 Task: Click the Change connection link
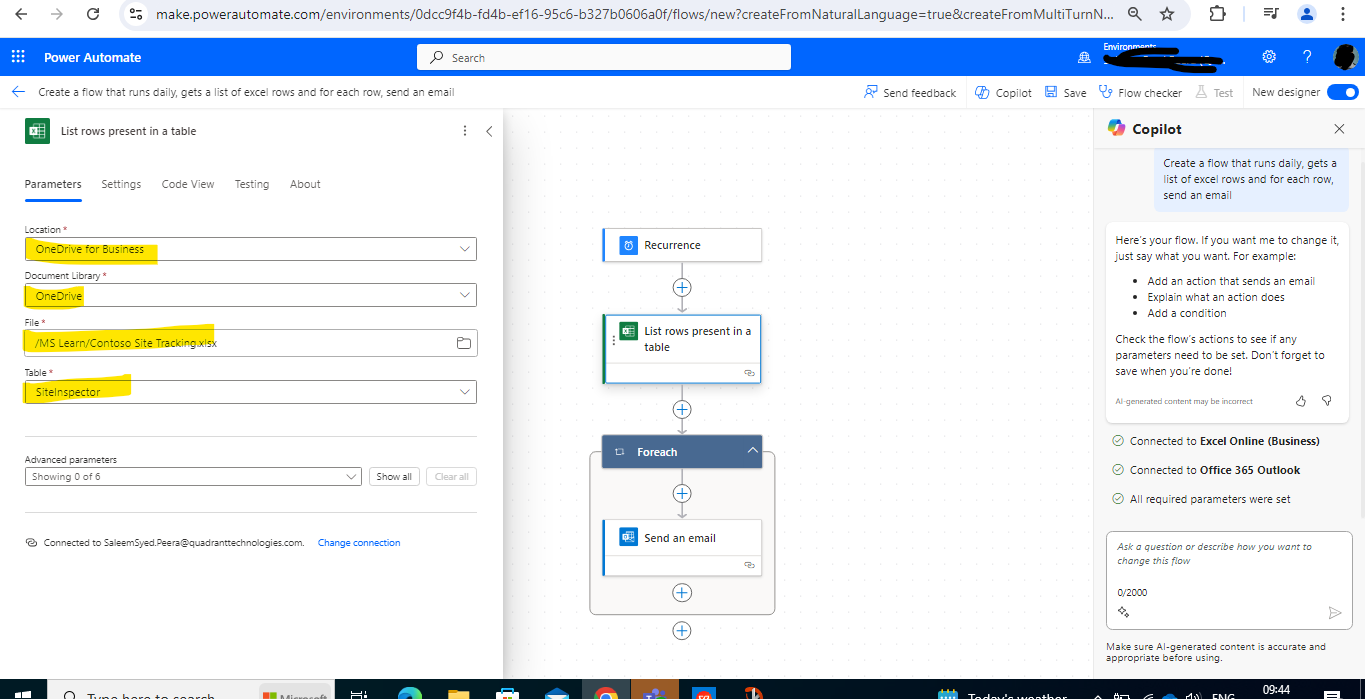click(x=359, y=543)
